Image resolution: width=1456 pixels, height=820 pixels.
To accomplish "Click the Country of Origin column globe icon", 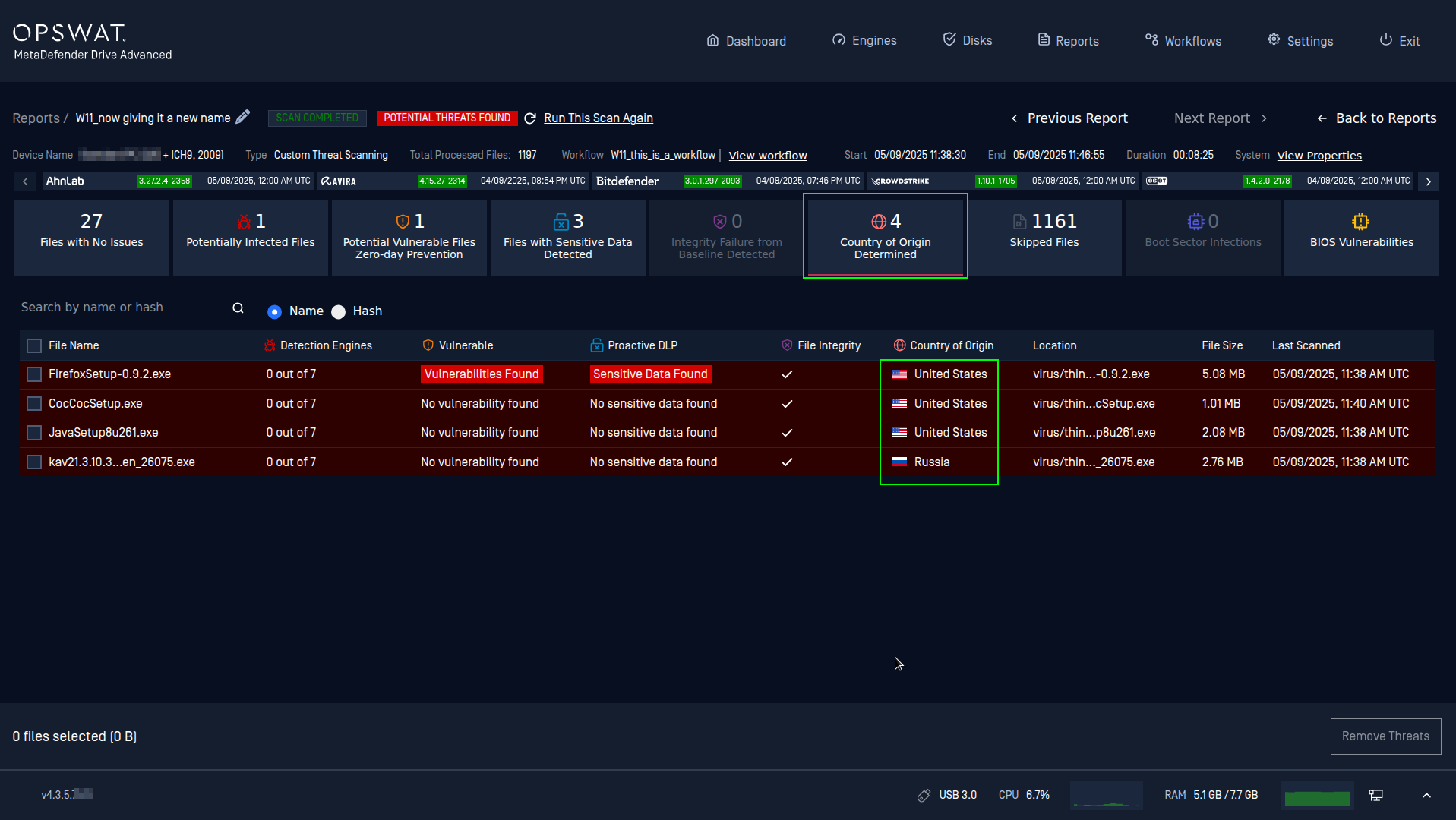I will (899, 345).
